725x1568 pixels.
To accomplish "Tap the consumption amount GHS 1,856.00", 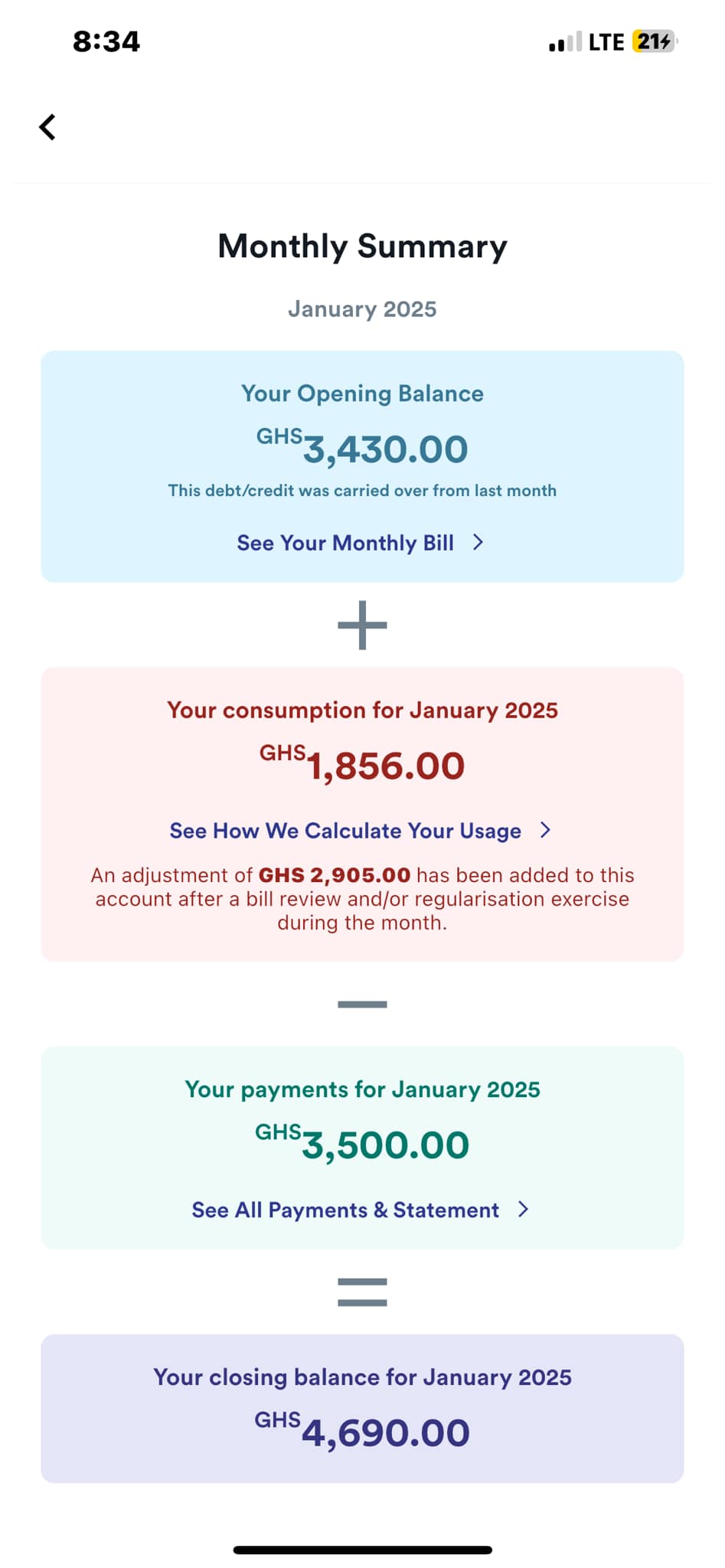I will [x=362, y=766].
